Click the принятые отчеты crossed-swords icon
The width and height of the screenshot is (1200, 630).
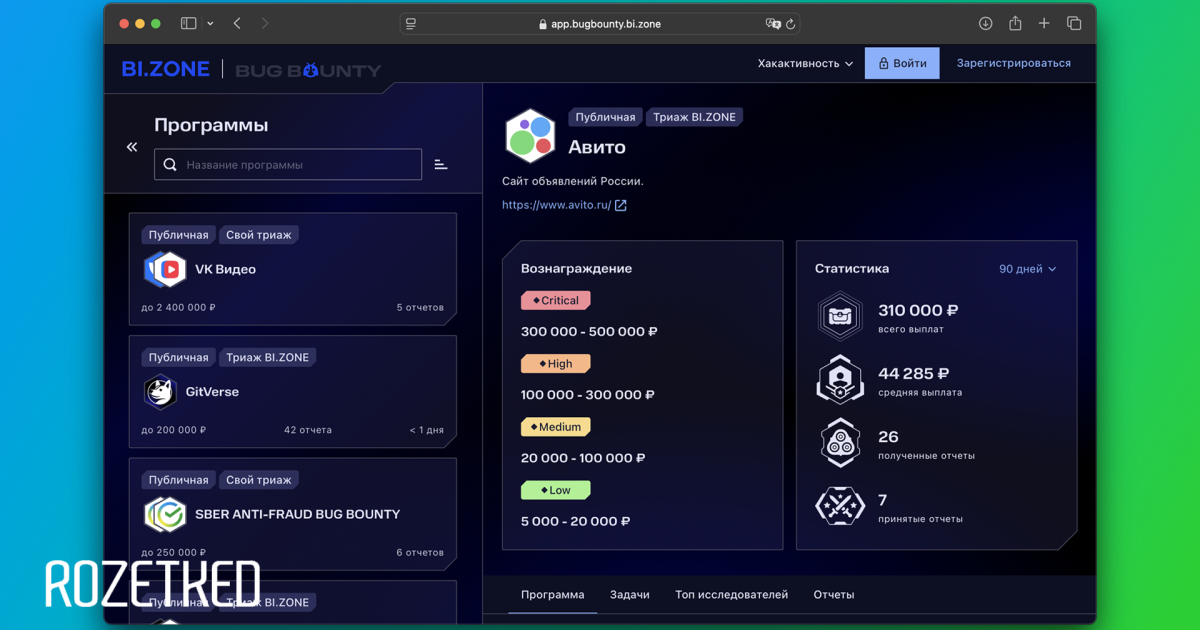pos(840,506)
